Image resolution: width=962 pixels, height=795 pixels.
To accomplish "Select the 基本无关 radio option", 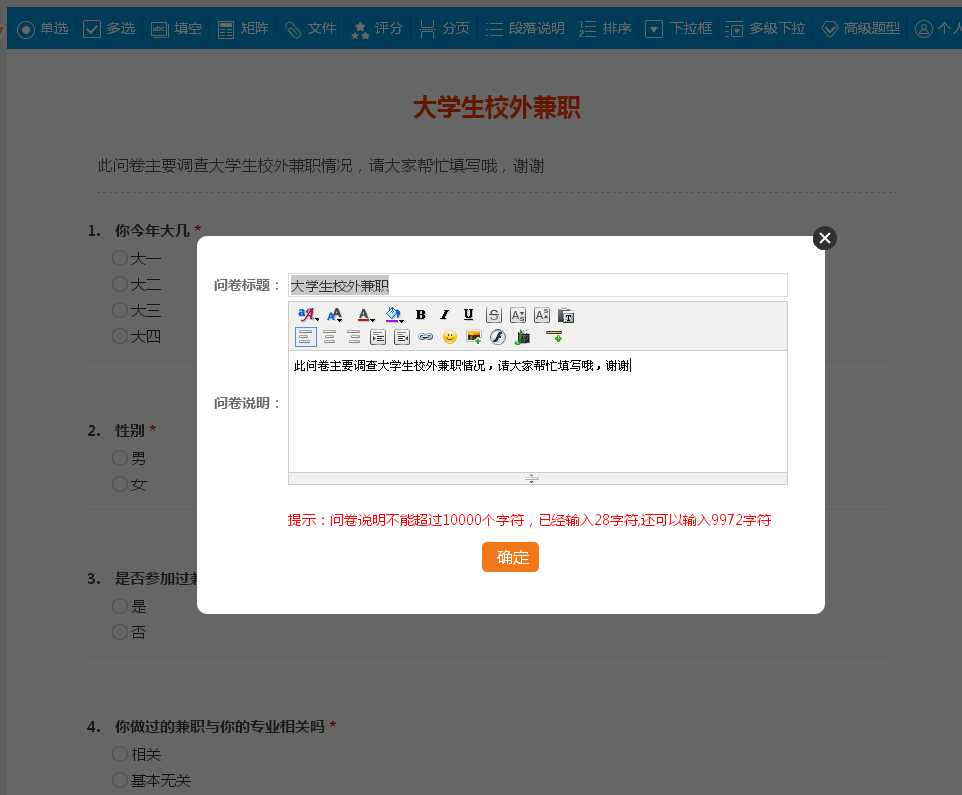I will [120, 780].
